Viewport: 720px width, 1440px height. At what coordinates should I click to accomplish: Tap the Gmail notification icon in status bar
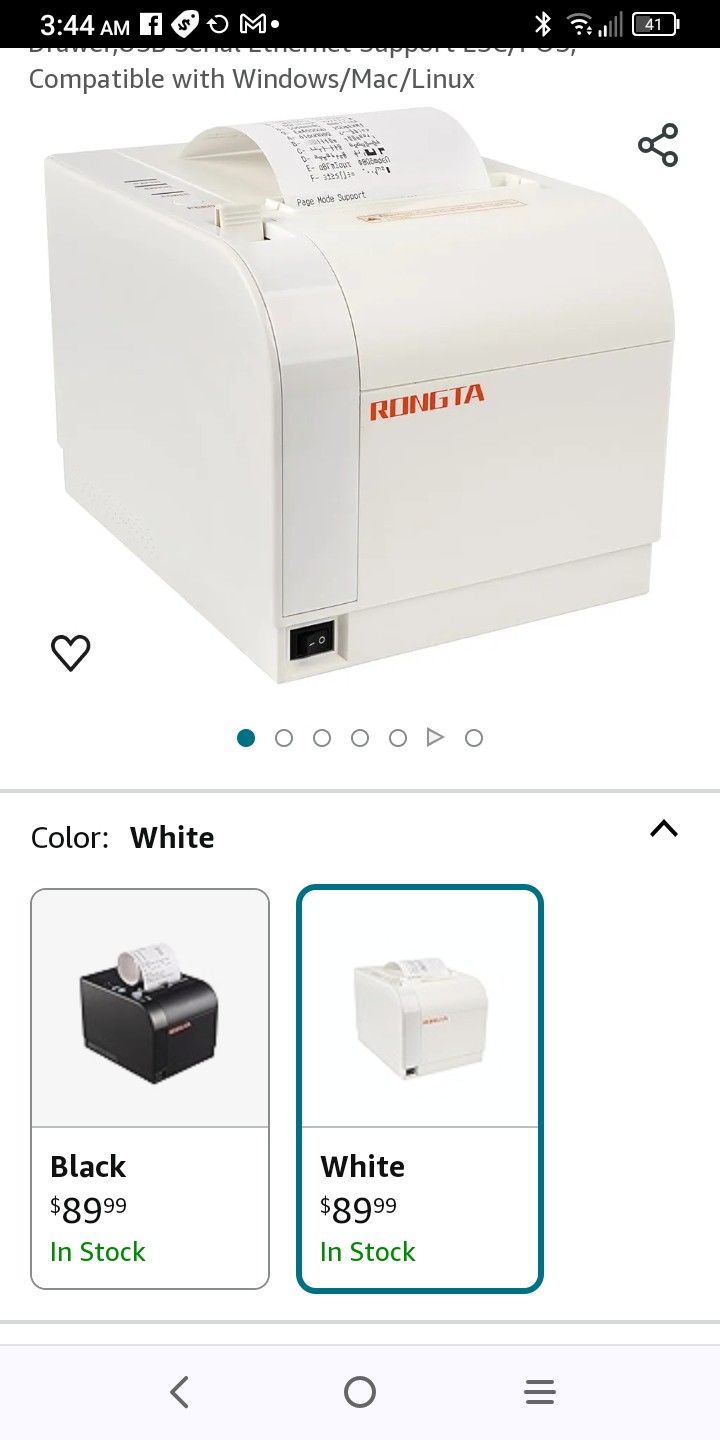(252, 24)
